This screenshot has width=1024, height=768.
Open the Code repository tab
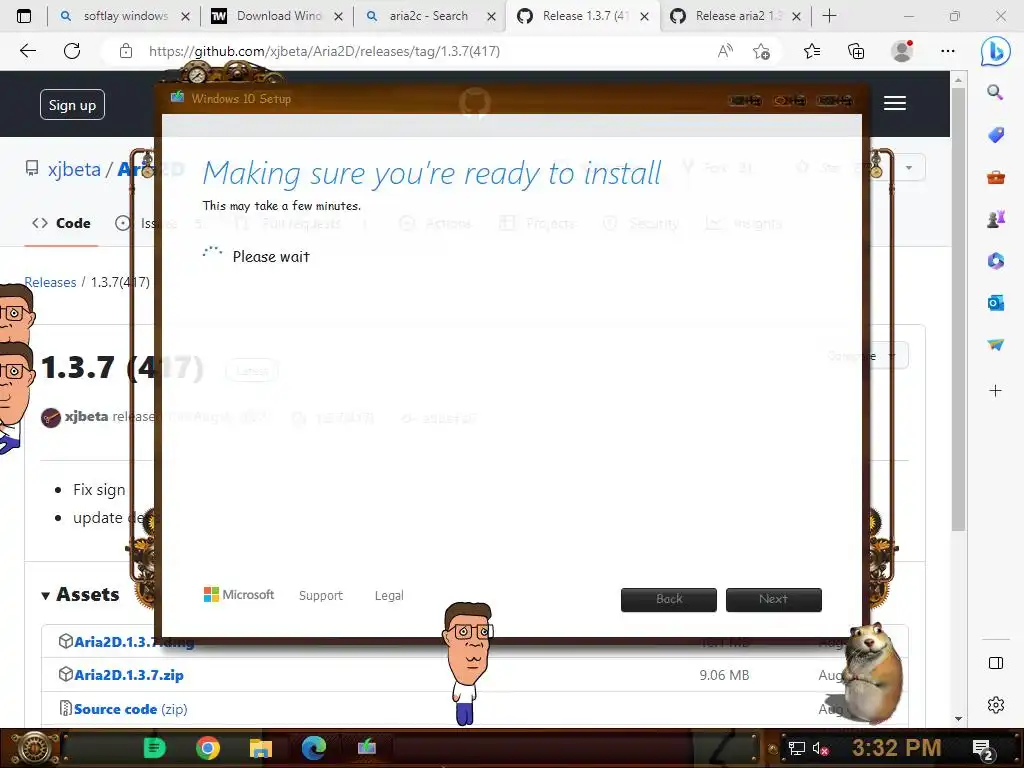(x=61, y=223)
